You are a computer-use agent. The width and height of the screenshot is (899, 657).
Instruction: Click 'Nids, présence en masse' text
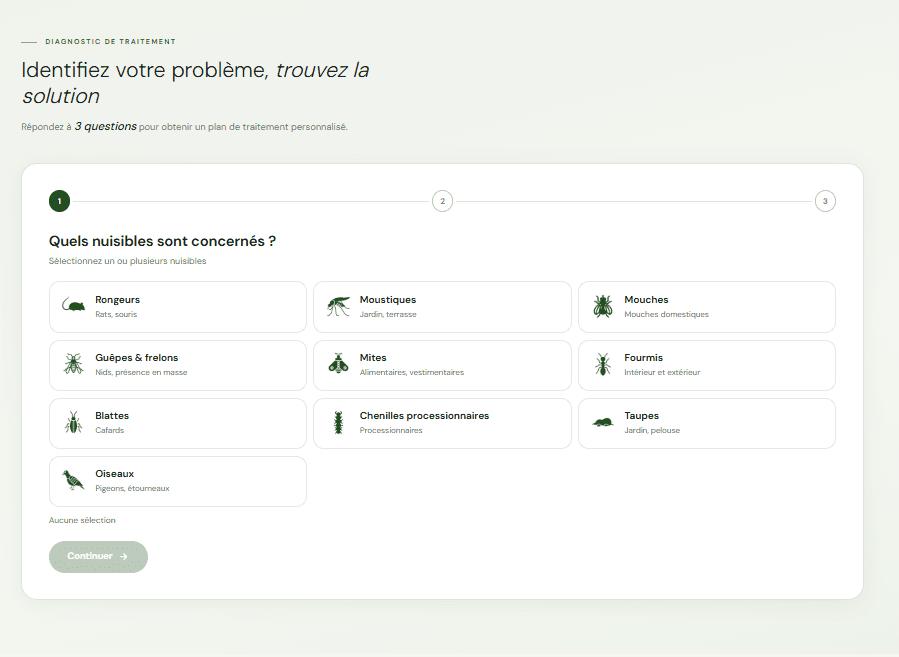tap(141, 373)
